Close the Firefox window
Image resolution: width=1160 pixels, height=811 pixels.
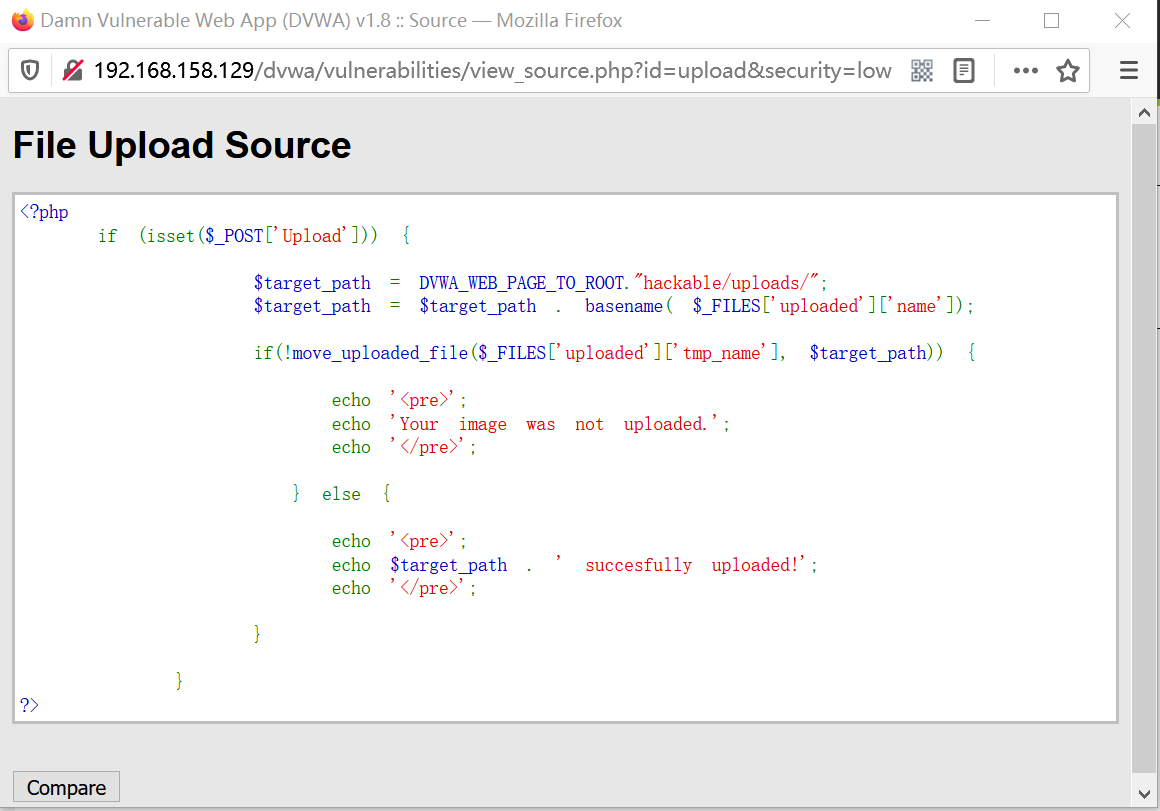pyautogui.click(x=1122, y=21)
